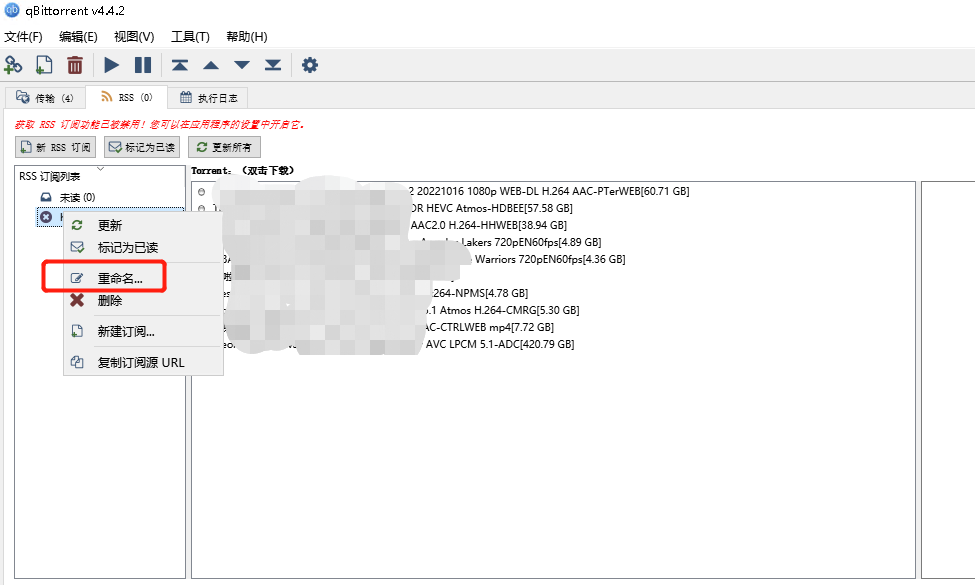Click the add torrent file toolbar icon
The image size is (975, 585).
[x=44, y=65]
